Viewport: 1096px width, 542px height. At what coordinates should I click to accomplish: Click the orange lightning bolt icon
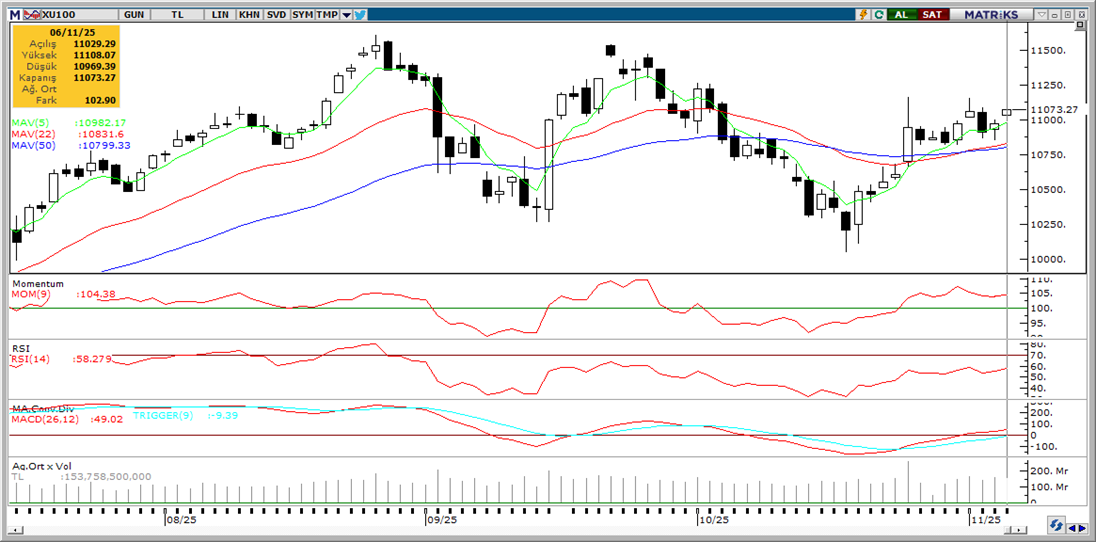[862, 15]
